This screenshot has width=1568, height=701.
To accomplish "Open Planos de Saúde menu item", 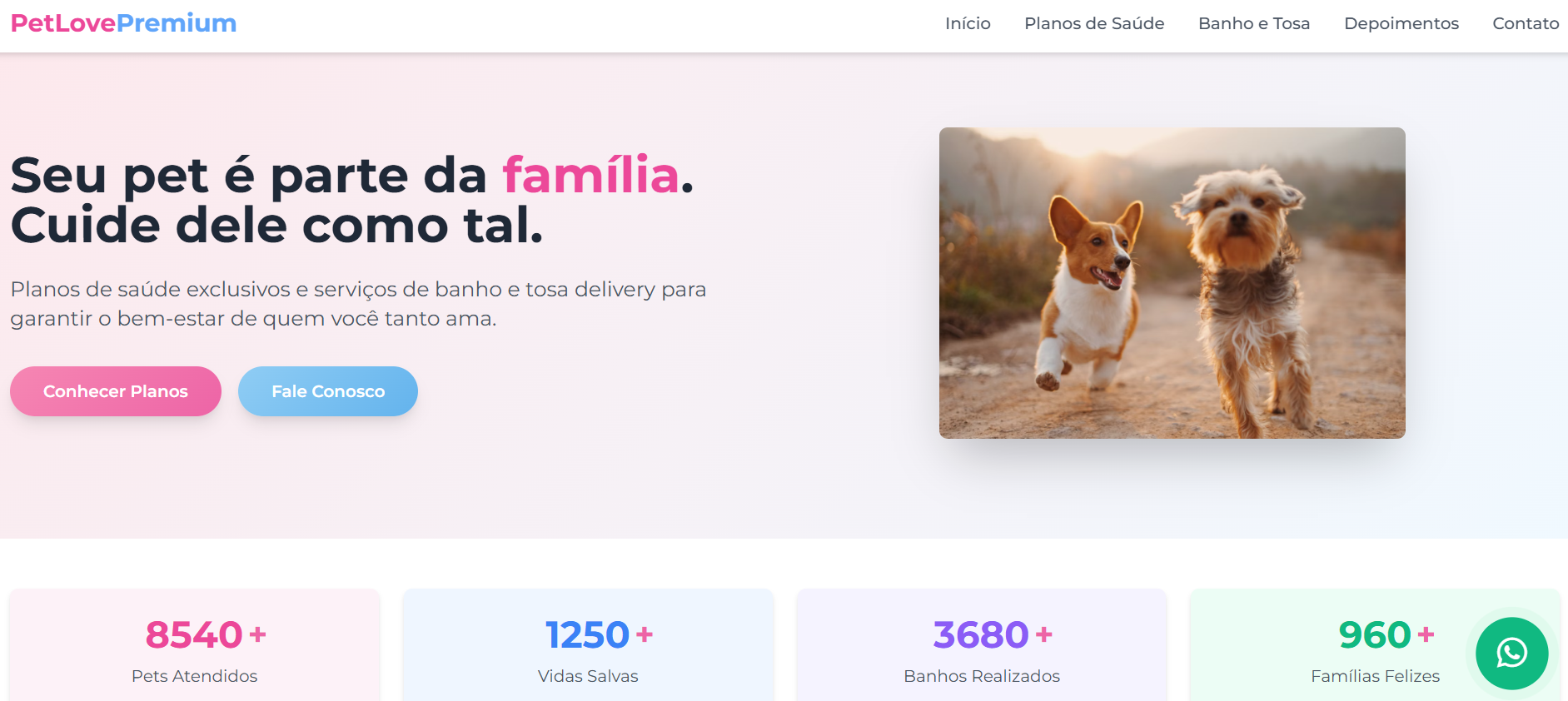I will (x=1094, y=23).
